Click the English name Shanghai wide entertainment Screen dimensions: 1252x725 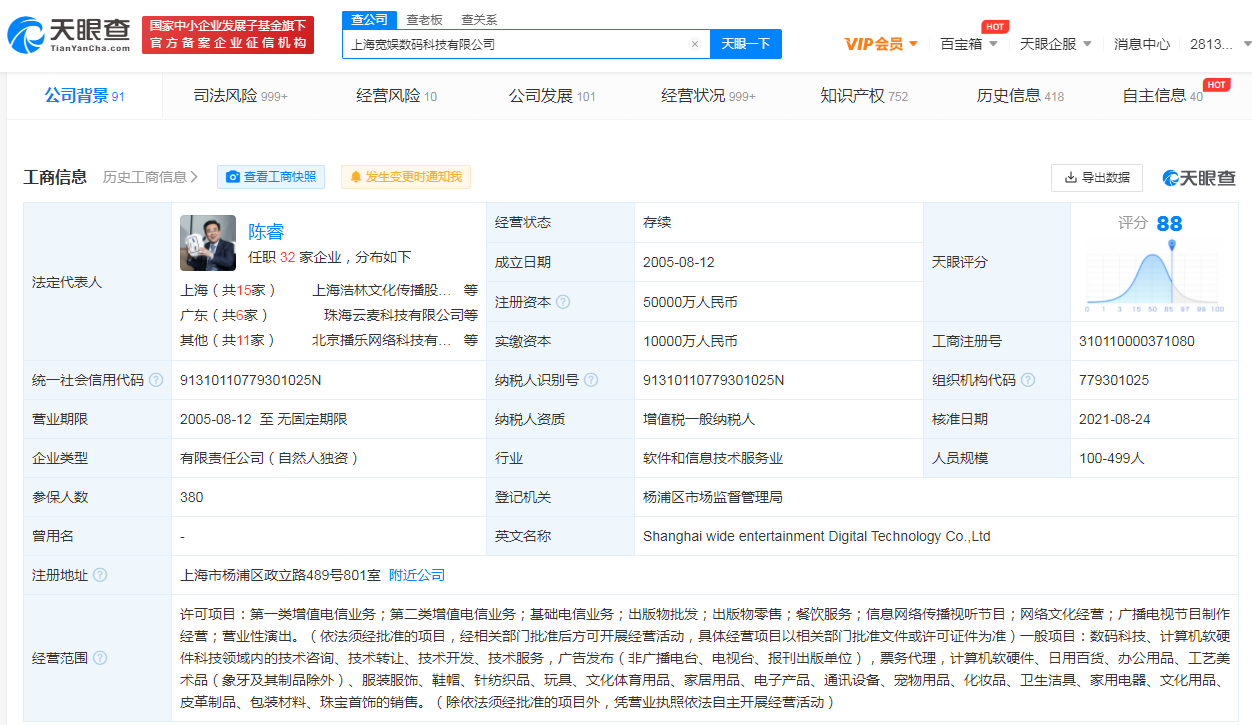pyautogui.click(x=817, y=536)
